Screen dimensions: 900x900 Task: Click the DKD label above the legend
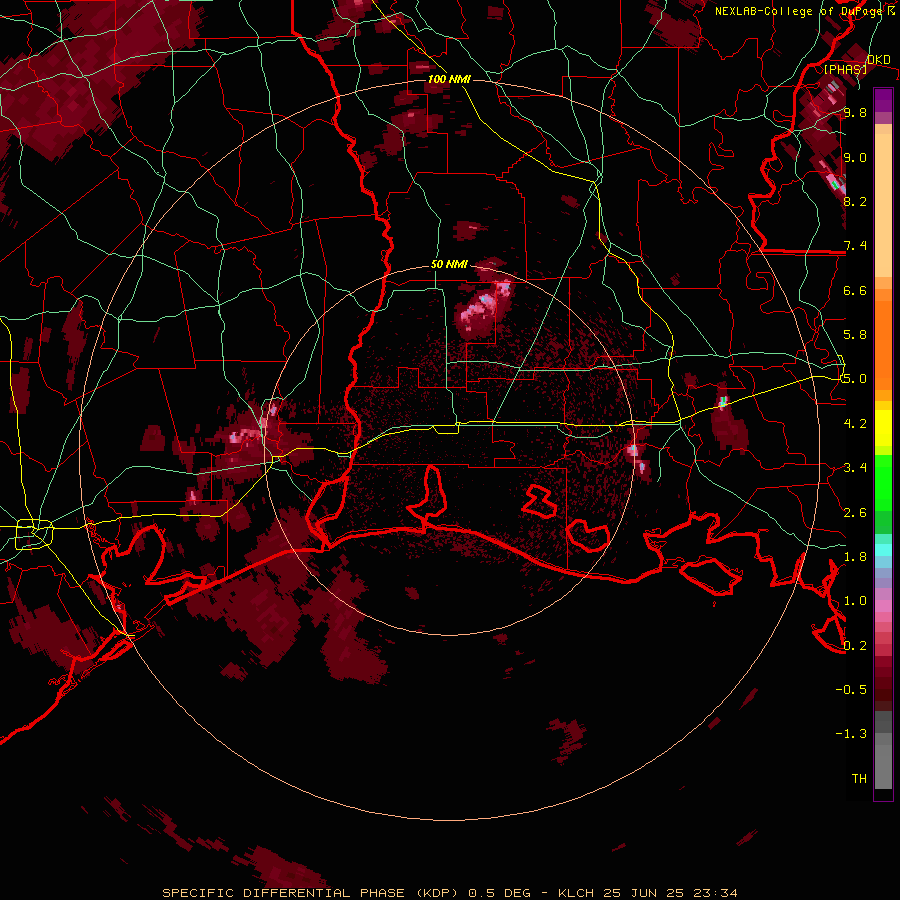coord(879,59)
